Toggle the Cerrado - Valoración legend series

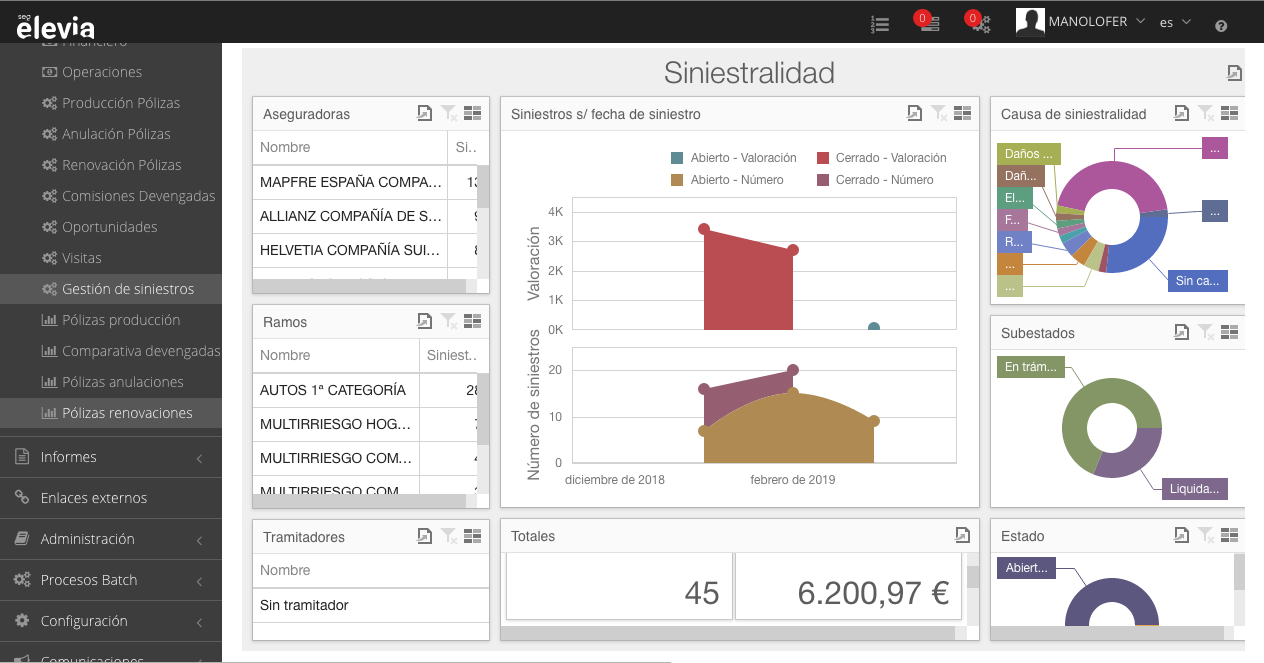(x=881, y=158)
